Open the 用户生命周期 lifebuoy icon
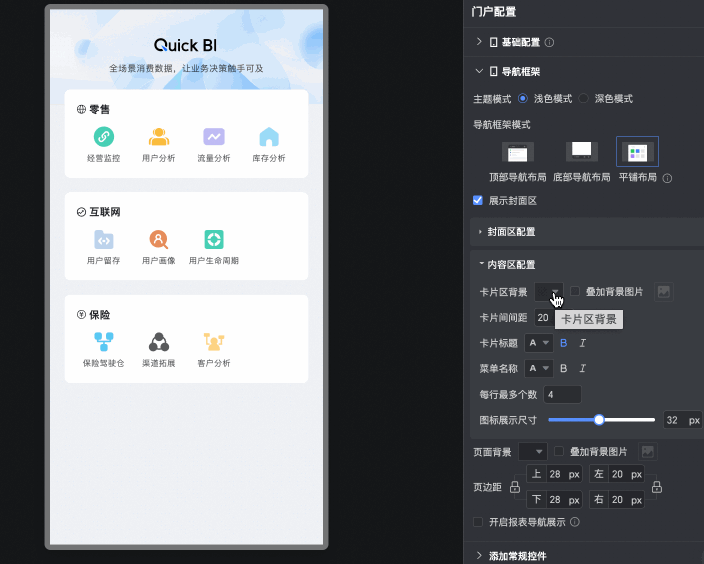Screen dimensions: 704x564 (x=214, y=239)
